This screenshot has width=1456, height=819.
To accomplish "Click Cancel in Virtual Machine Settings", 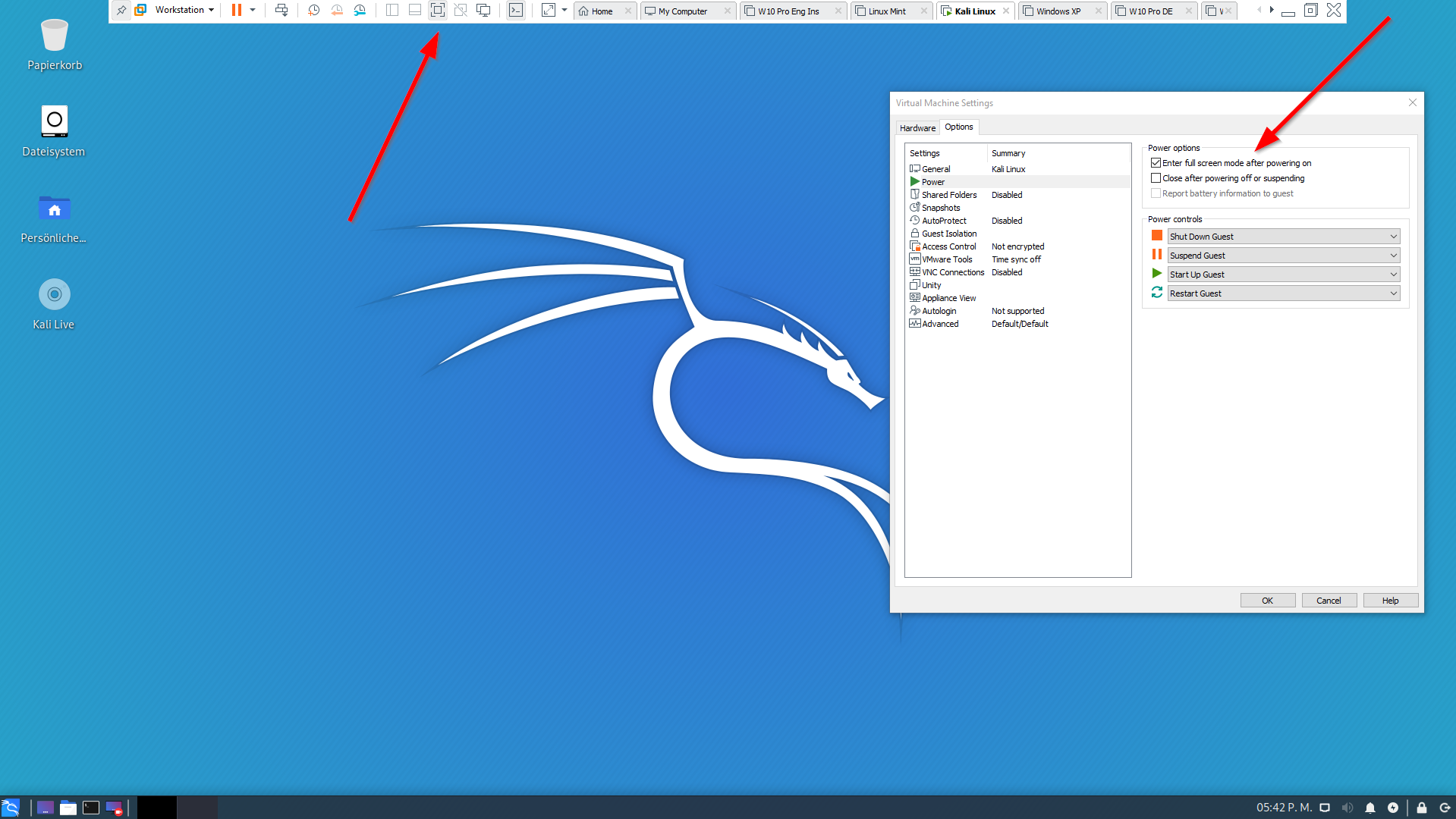I will pos(1329,601).
